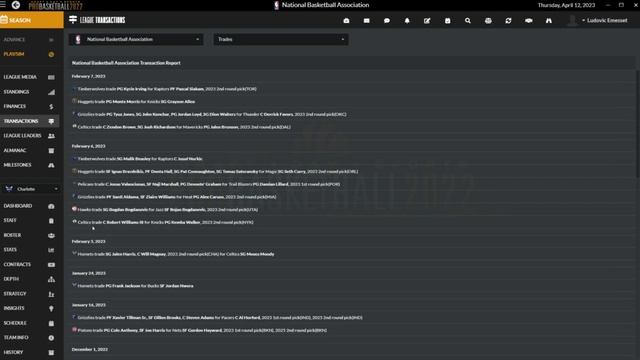Open the Ludovic Emesset user dropdown
This screenshot has width=640, height=360.
[604, 20]
